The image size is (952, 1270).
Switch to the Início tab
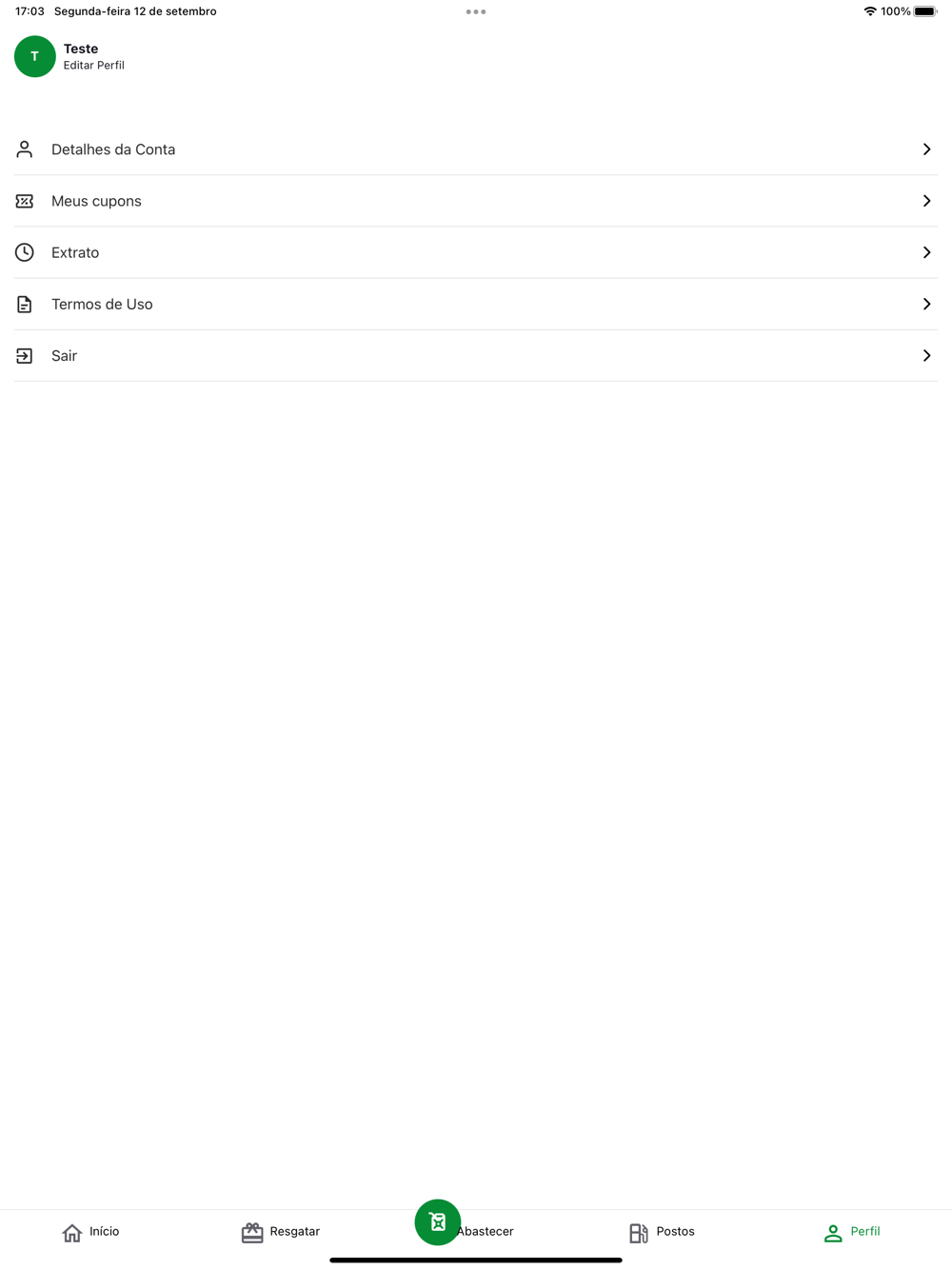(91, 1232)
